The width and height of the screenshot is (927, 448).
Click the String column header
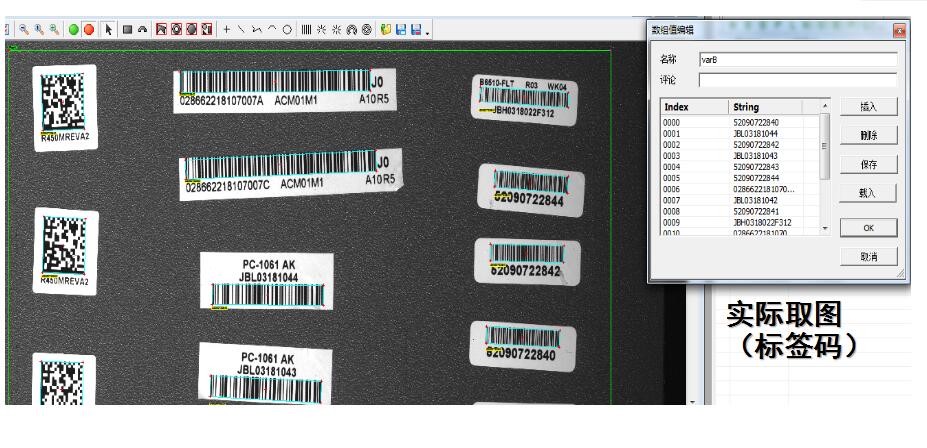pos(765,107)
